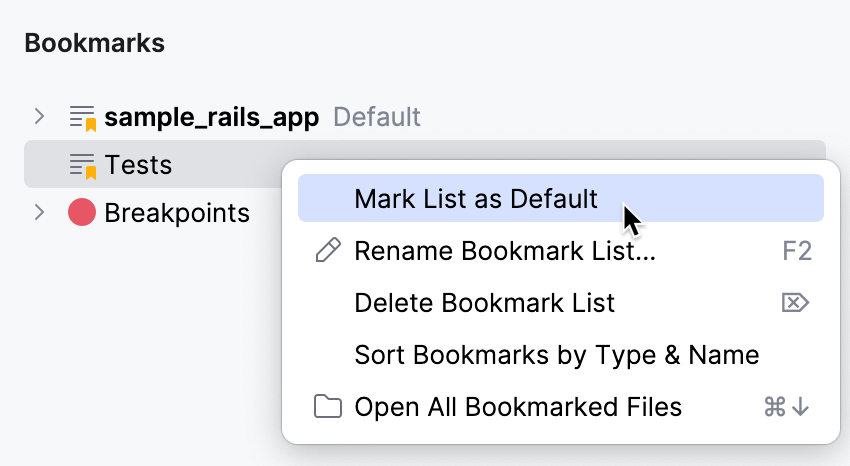Screen dimensions: 850x466
Task: Click the F2 shortcut hint
Action: tap(797, 251)
